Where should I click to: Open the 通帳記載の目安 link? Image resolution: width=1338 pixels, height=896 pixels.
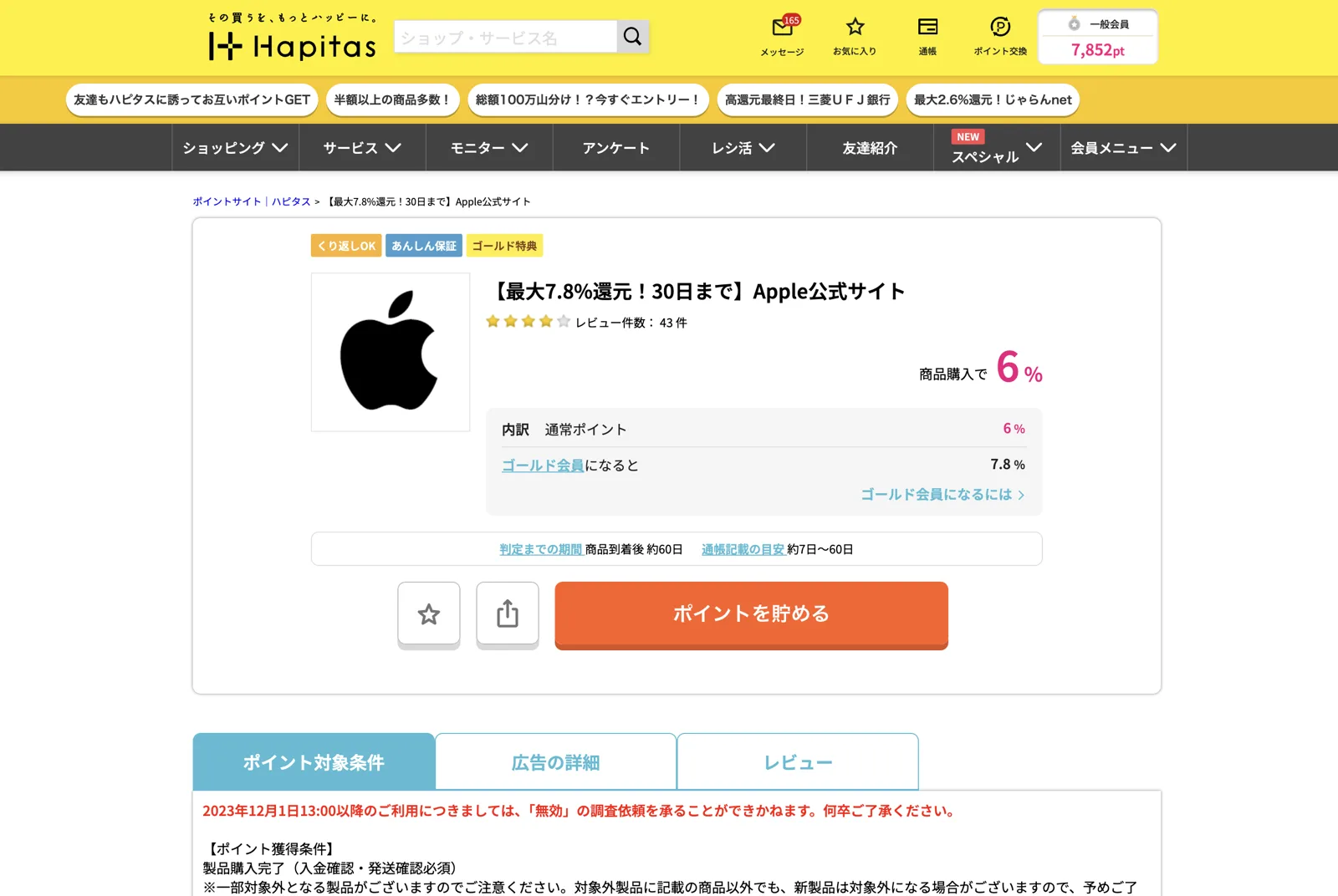pyautogui.click(x=743, y=549)
